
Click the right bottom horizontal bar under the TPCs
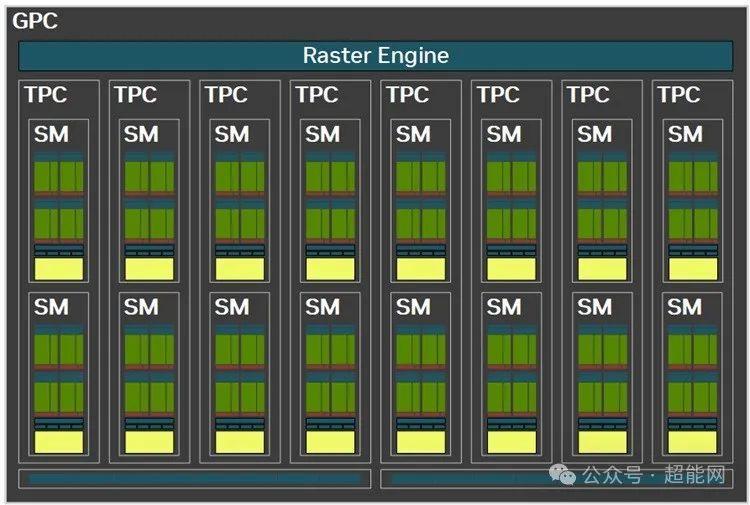click(470, 479)
